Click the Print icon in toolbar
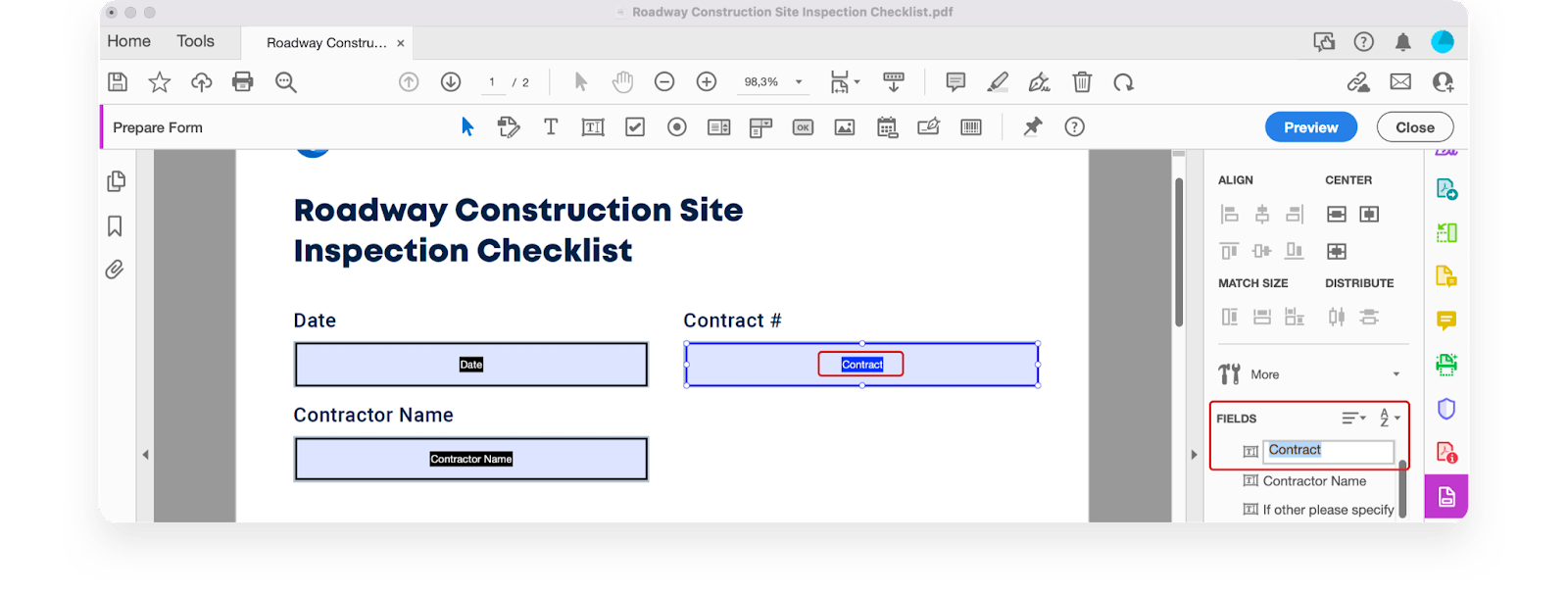Viewport: 1568px width, 592px height. point(243,82)
